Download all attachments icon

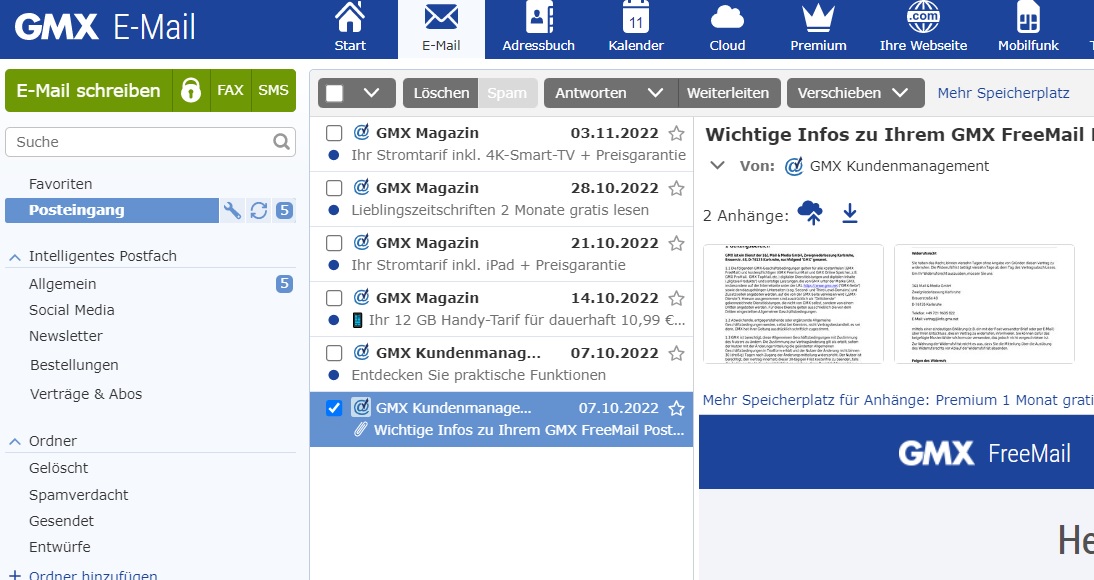tap(849, 213)
